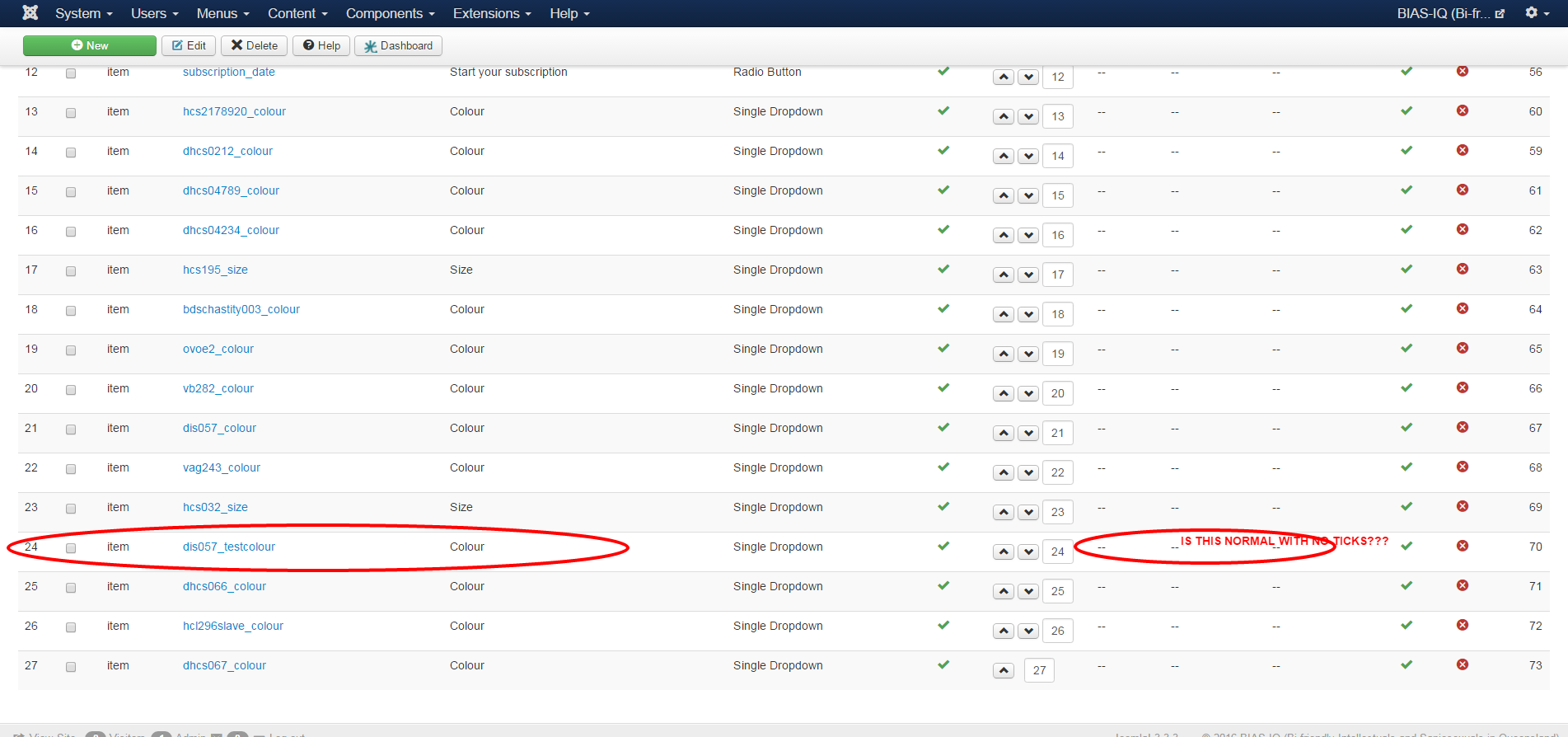
Task: Select checkbox for row 12 subscription_date
Action: 71,73
